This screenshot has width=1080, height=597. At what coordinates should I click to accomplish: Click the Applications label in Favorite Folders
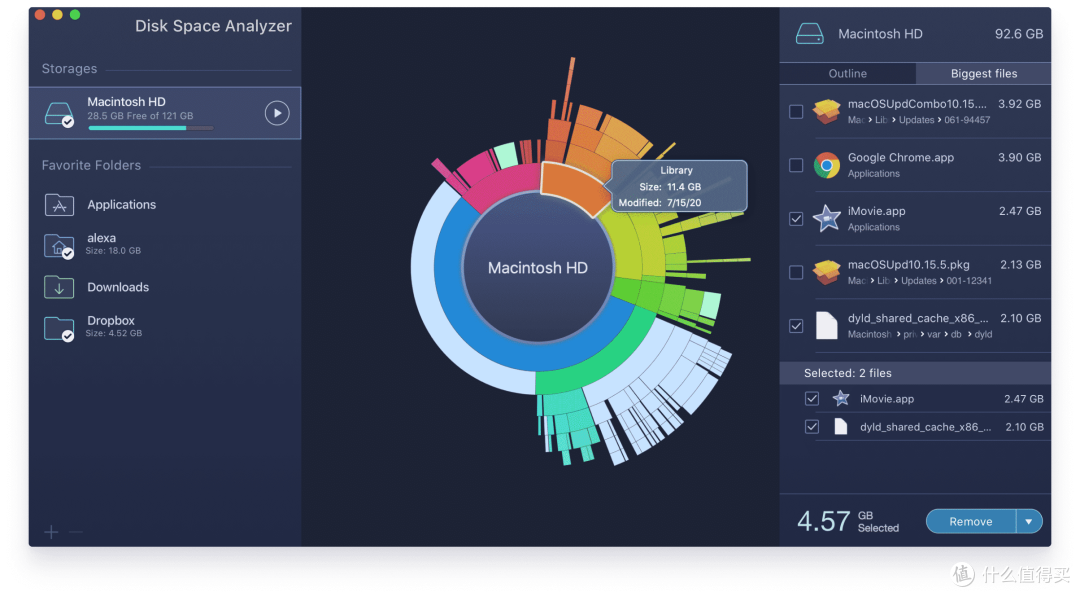pyautogui.click(x=121, y=205)
